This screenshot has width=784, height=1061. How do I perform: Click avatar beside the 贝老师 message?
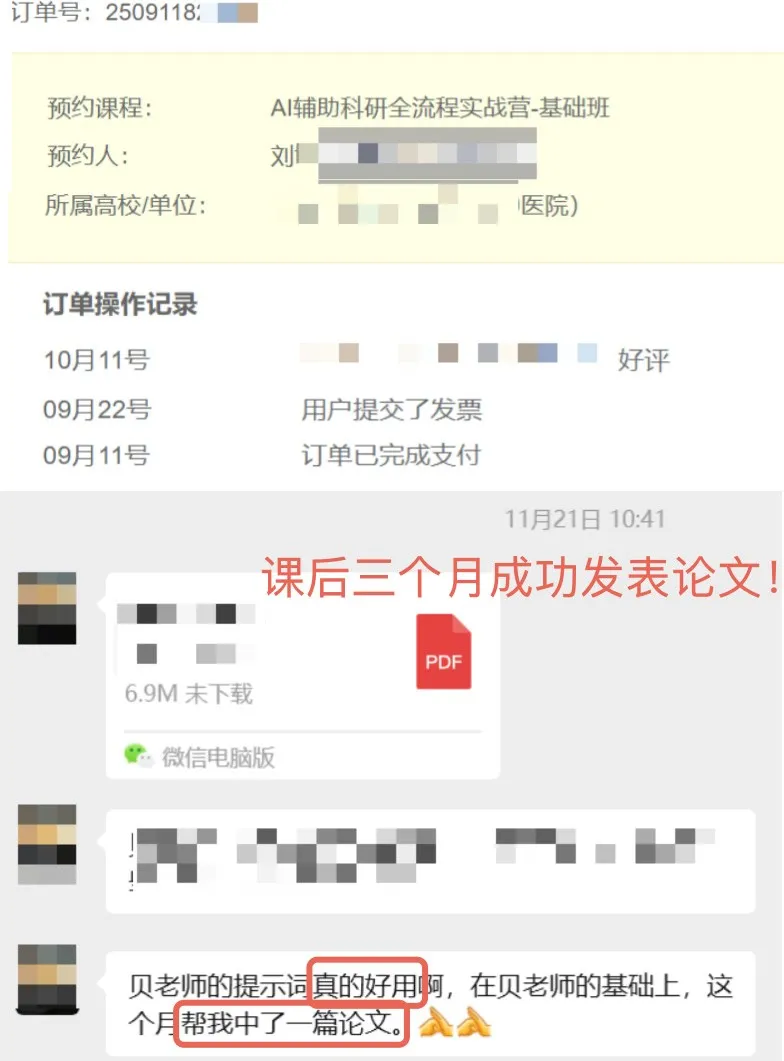[47, 979]
